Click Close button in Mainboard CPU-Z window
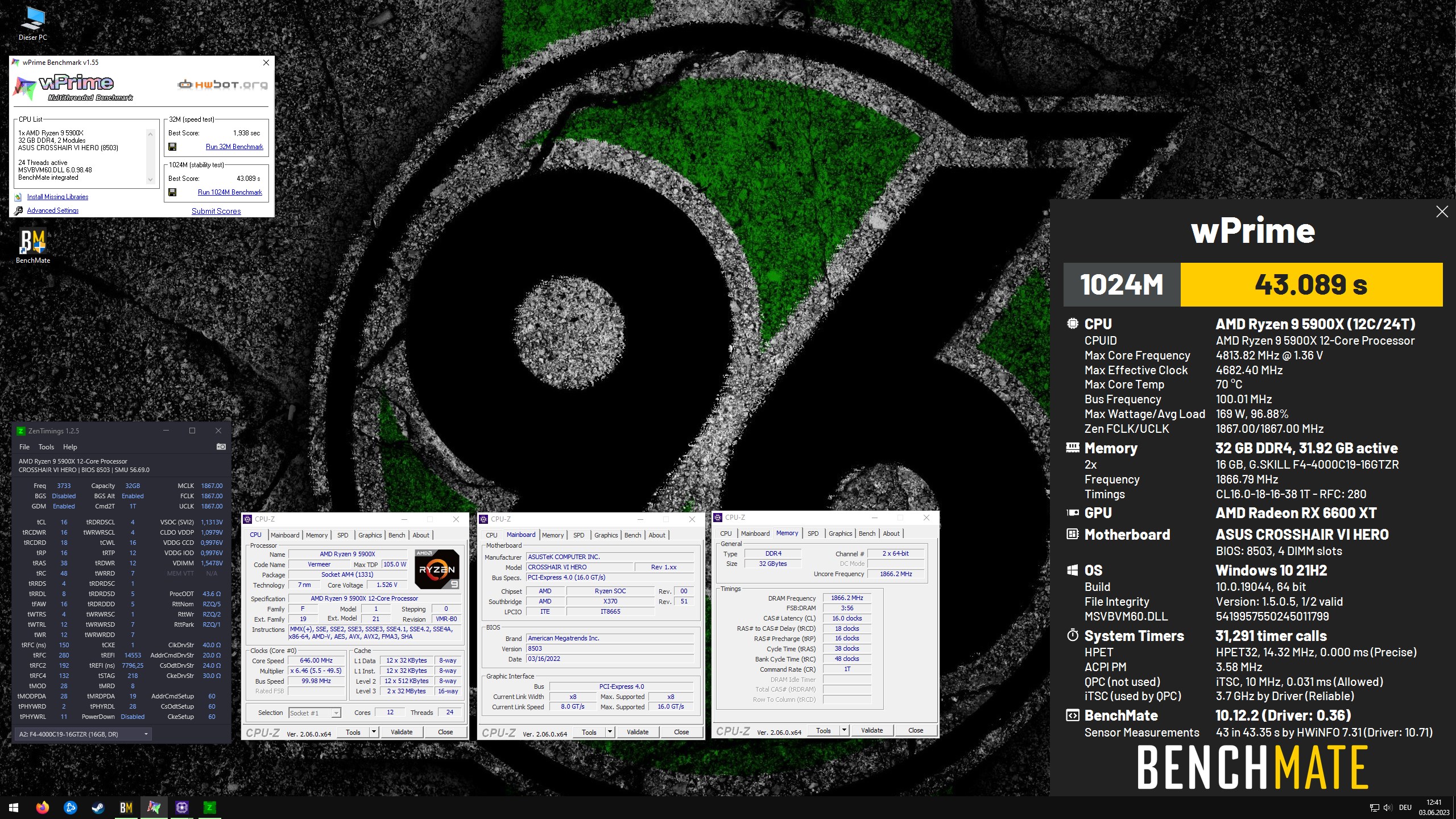 [x=681, y=732]
